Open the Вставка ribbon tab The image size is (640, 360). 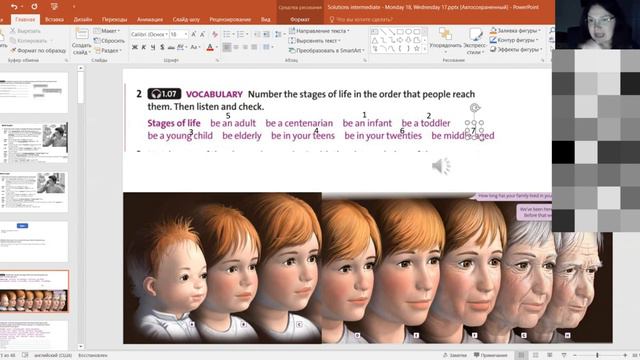pos(54,19)
